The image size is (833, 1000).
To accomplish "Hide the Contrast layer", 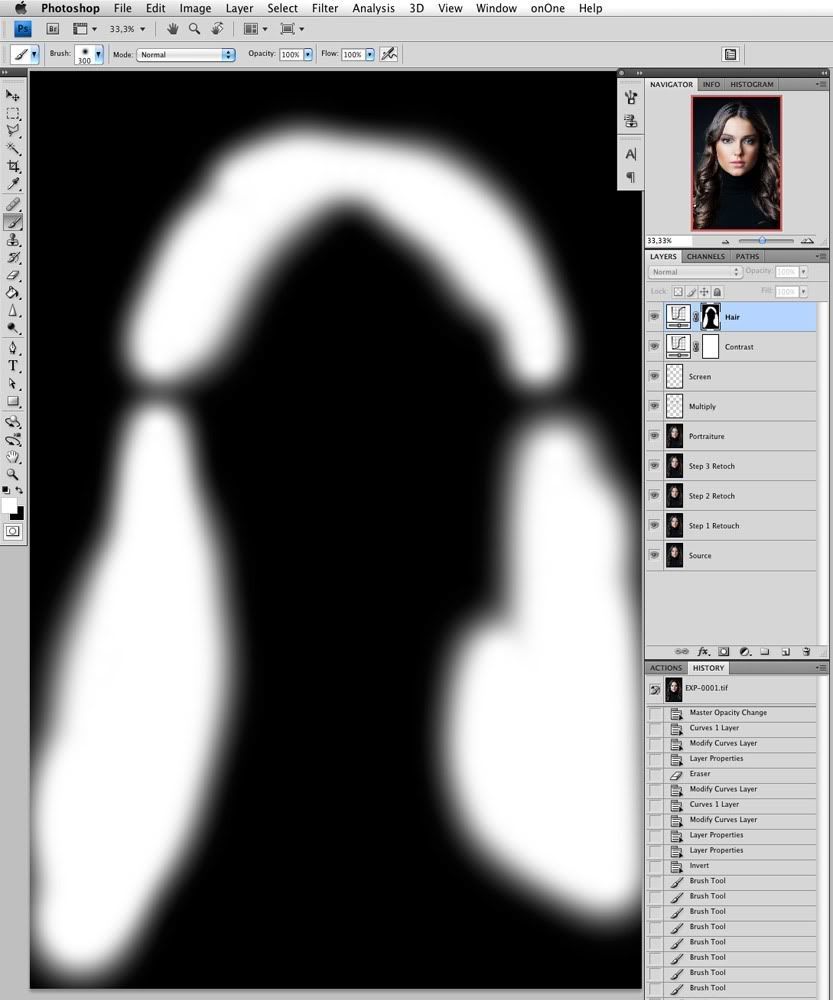I will point(654,346).
